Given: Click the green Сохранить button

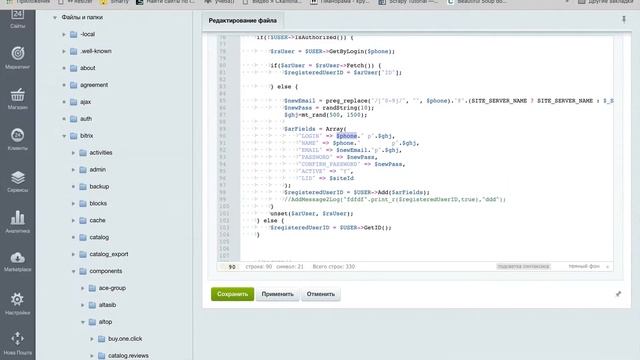Looking at the screenshot, I should (232, 294).
